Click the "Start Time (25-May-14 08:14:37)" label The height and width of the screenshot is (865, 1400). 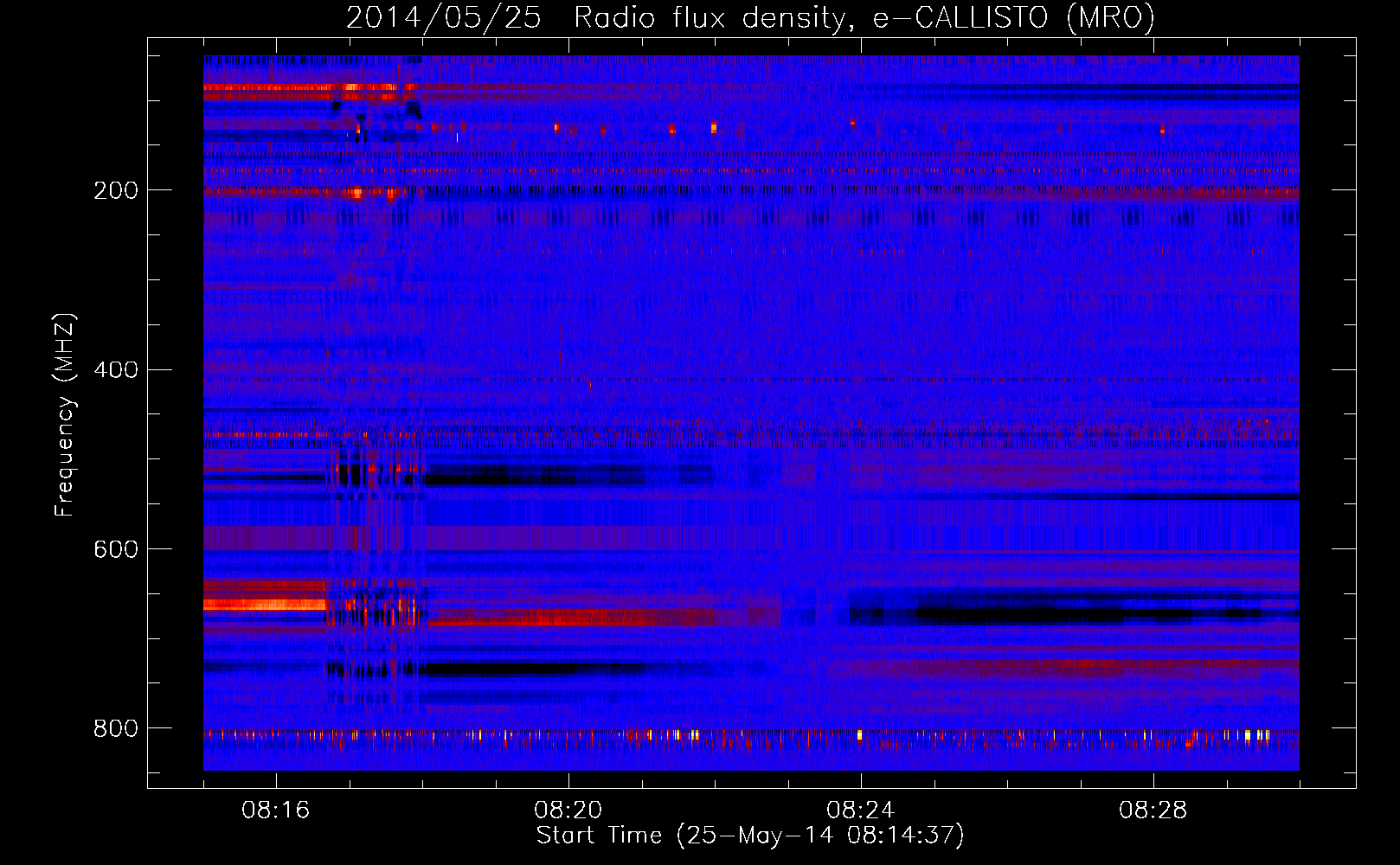750,836
